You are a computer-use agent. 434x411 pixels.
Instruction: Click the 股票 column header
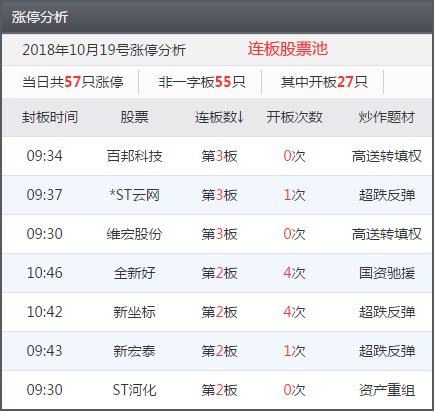pos(134,117)
